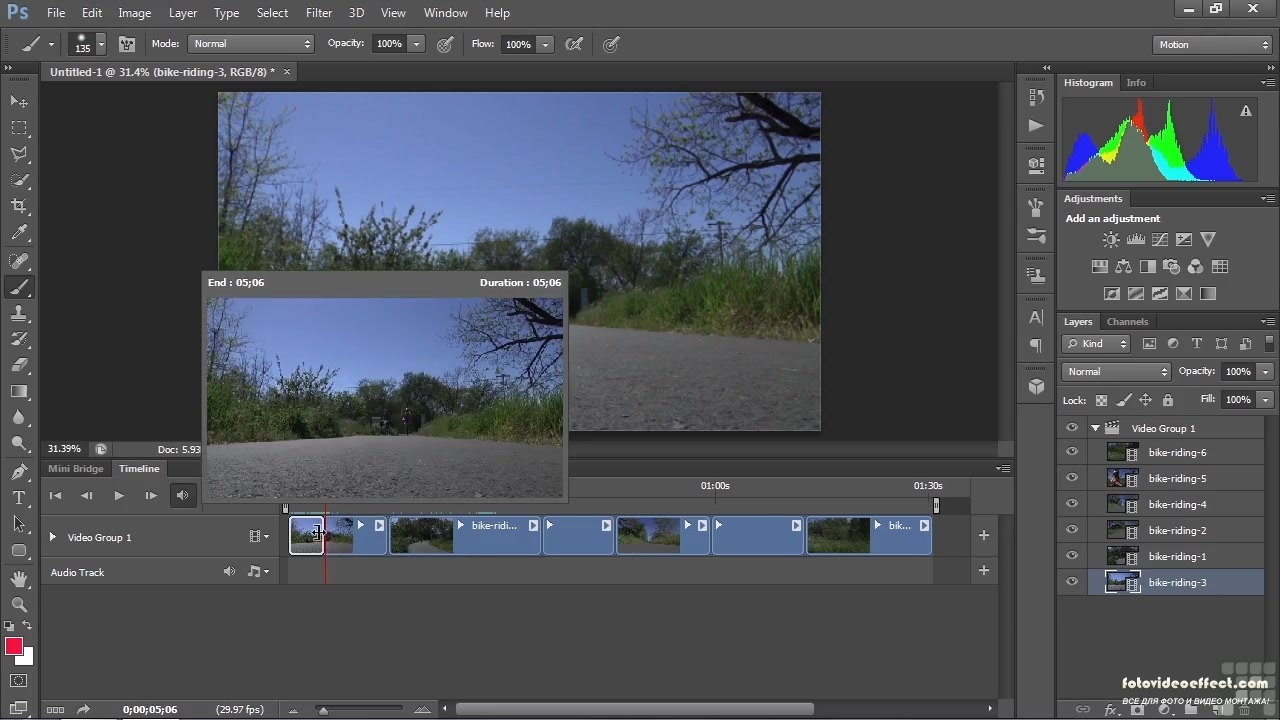
Task: Open the layer filter Kind dropdown
Action: pyautogui.click(x=1096, y=343)
